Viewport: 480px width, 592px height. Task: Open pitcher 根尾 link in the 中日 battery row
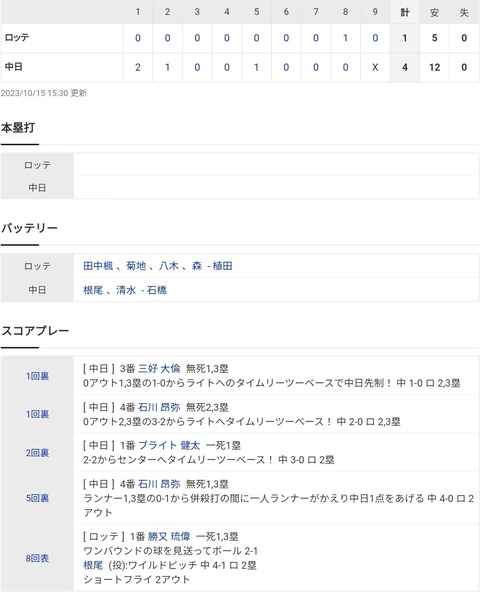pyautogui.click(x=93, y=290)
